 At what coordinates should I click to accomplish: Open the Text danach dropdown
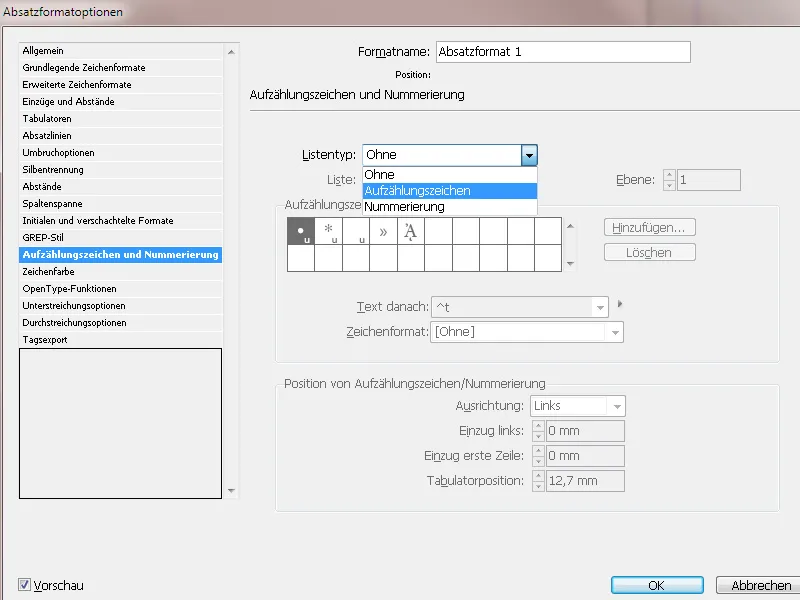tap(600, 307)
